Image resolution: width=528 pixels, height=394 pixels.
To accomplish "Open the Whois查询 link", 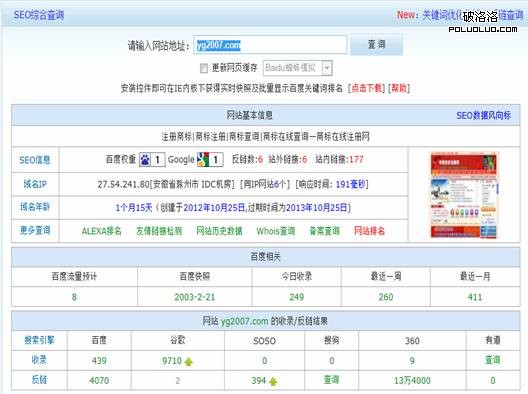I will click(276, 231).
